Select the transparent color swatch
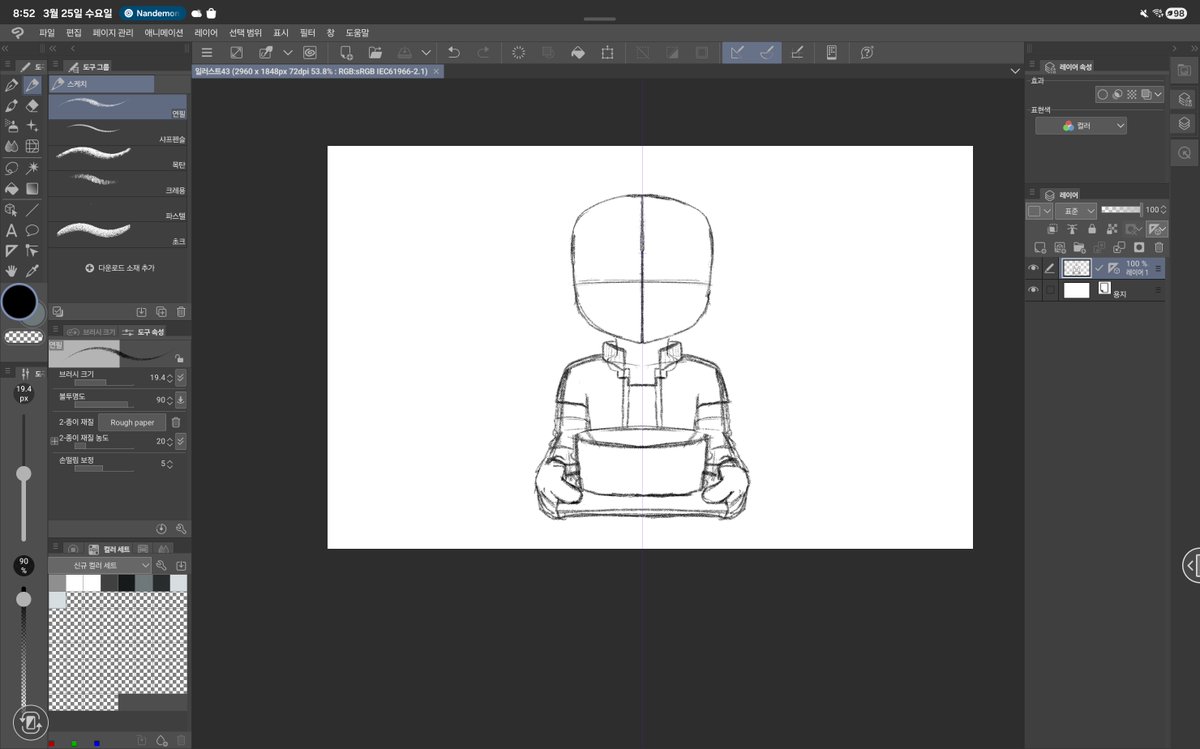The width and height of the screenshot is (1200, 749). coord(23,337)
